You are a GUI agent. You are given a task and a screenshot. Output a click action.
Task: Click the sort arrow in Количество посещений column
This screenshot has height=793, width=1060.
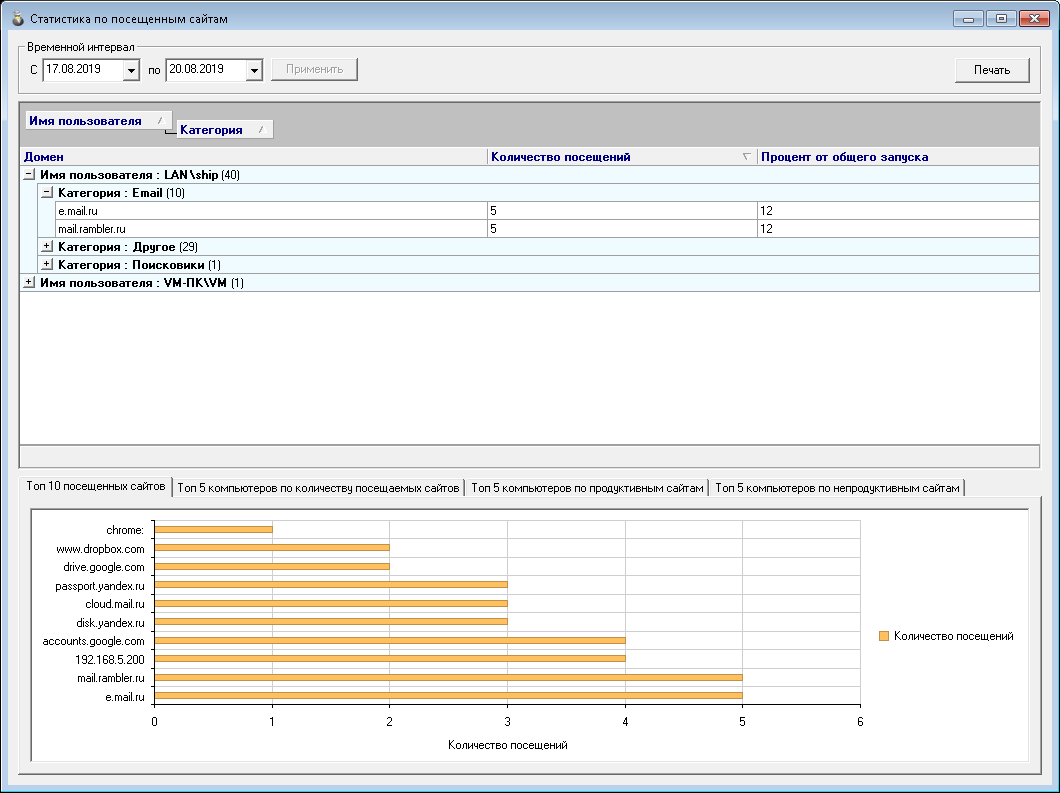tap(746, 157)
